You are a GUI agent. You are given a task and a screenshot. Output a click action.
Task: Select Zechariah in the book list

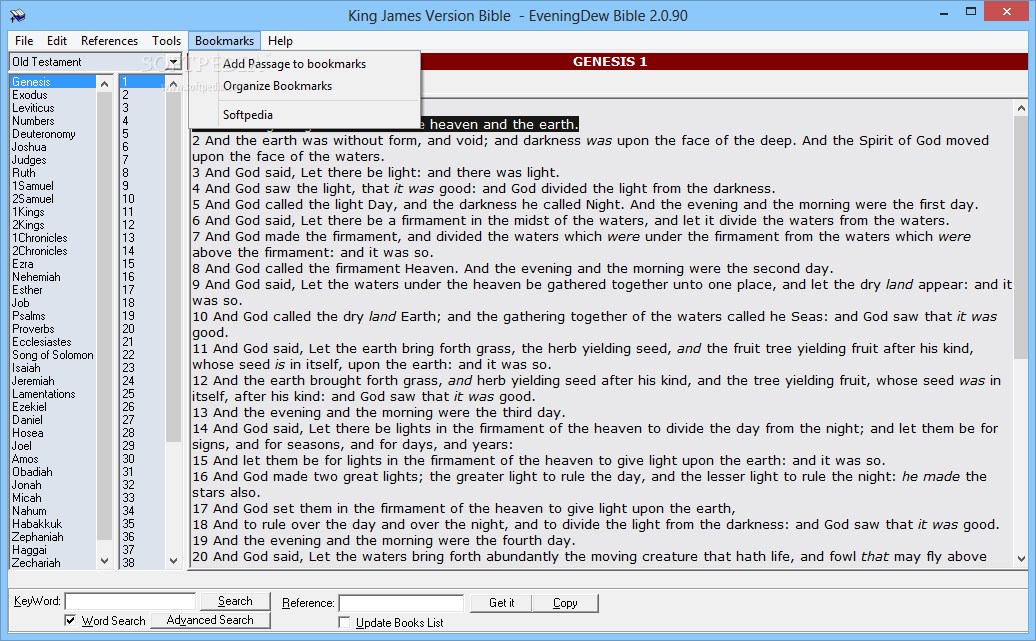tap(53, 563)
